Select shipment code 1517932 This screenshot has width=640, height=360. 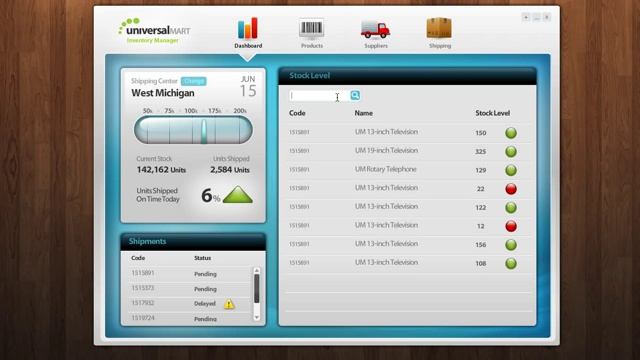(x=143, y=303)
